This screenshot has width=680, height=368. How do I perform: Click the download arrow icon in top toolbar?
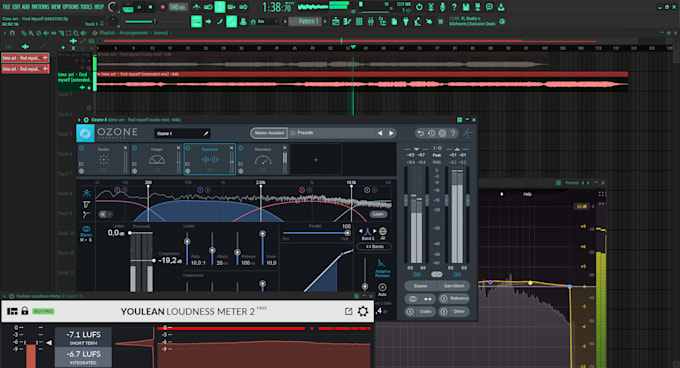pyautogui.click(x=501, y=7)
